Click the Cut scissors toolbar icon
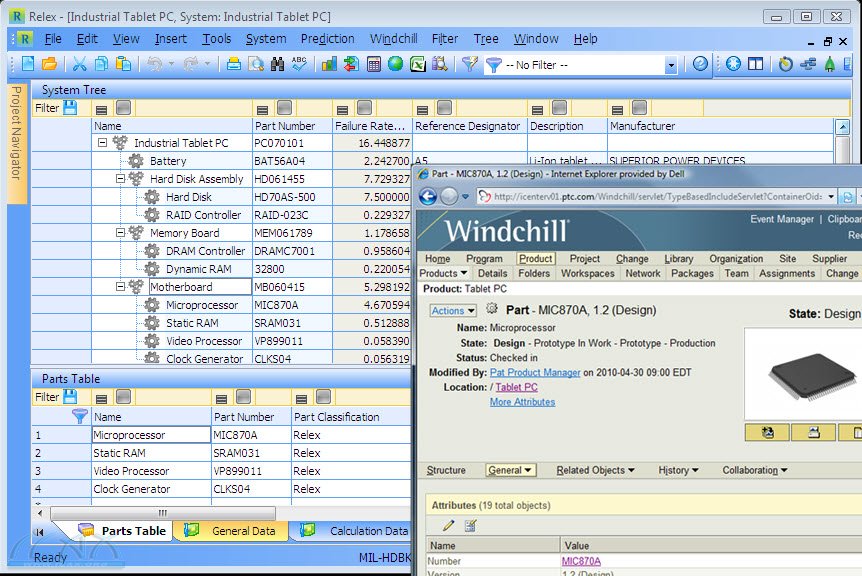862x576 pixels. pyautogui.click(x=79, y=64)
